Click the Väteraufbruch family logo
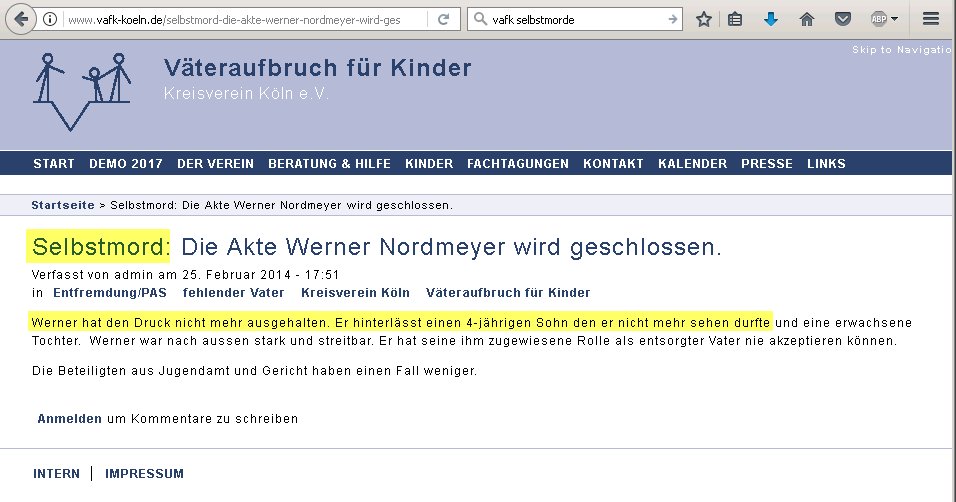The width and height of the screenshot is (956, 502). 81,92
